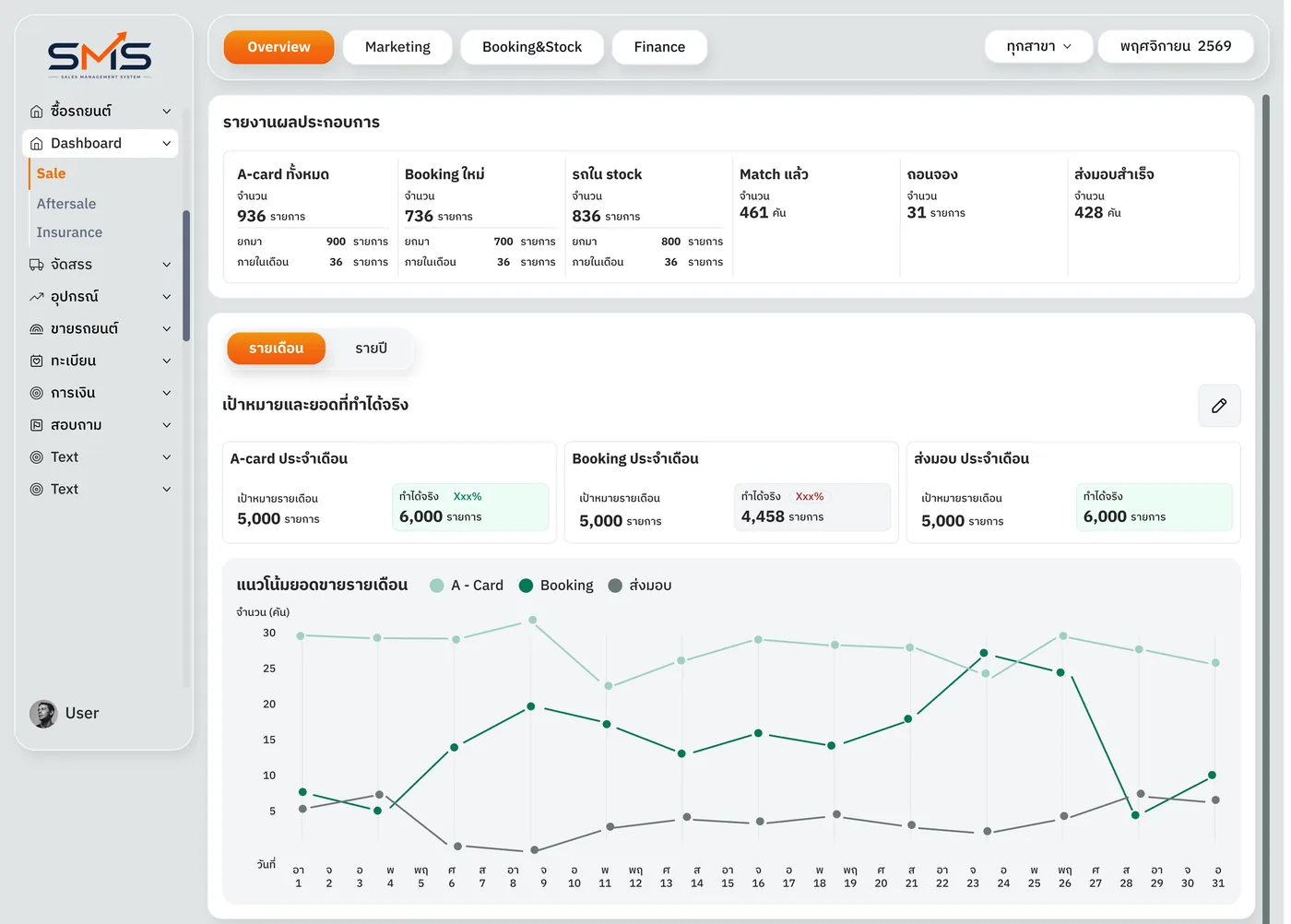Screen dimensions: 1291x924
Task: Toggle the ส่งมอบ legend series
Action: coord(640,586)
